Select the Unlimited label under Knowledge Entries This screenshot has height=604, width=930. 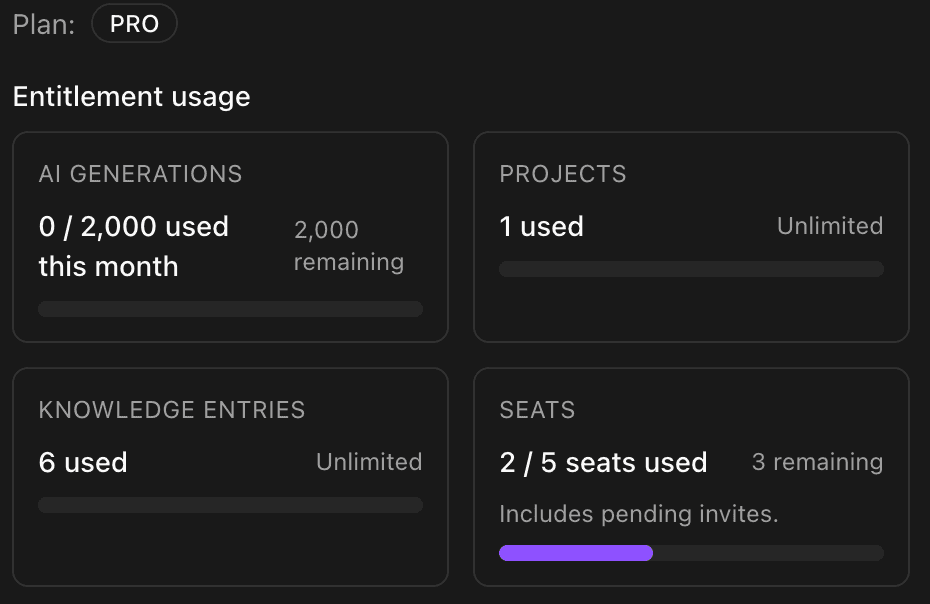click(369, 461)
